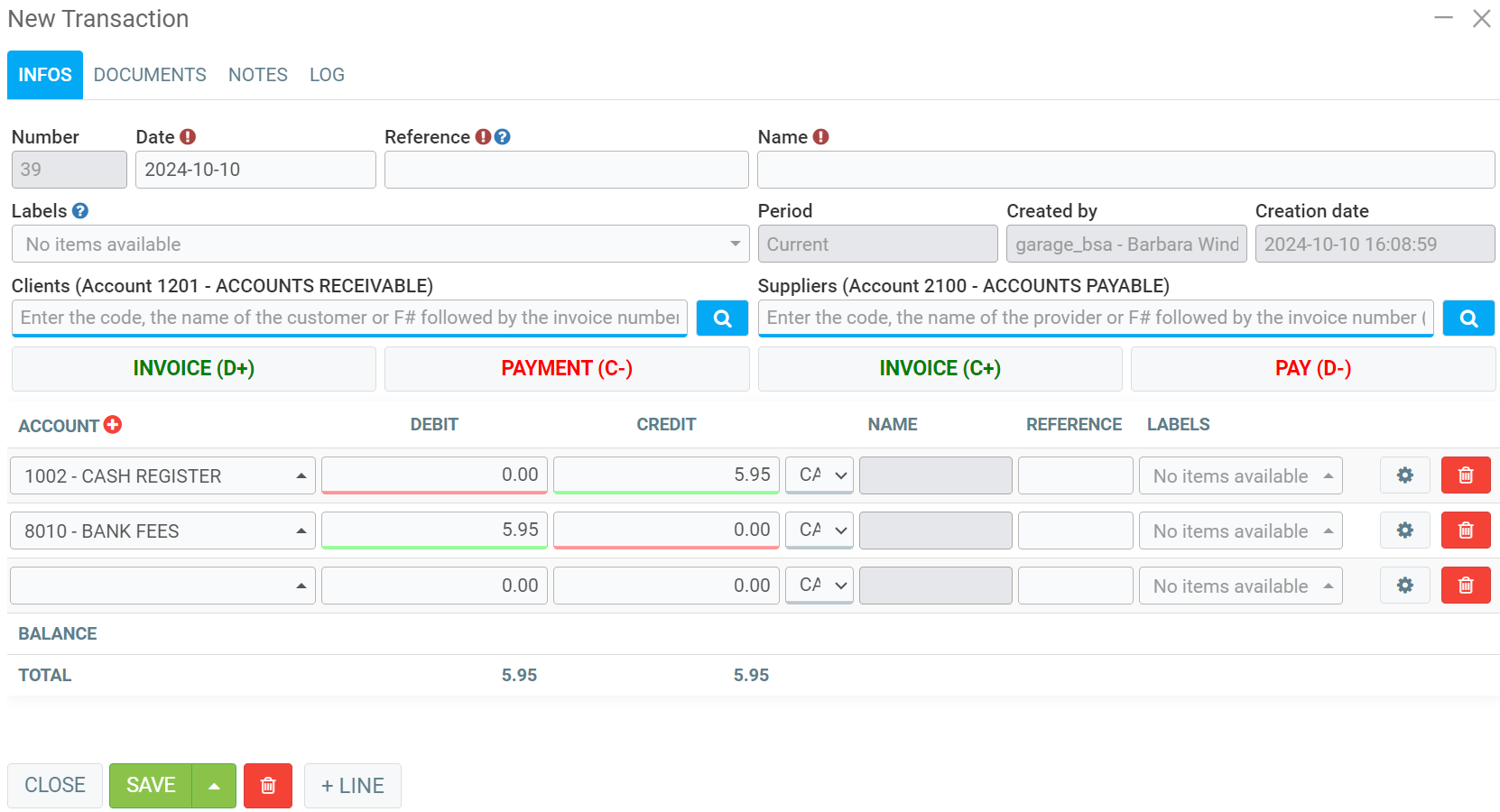Click the blue help icon next to Reference
This screenshot has width=1500, height=812.
pyautogui.click(x=503, y=137)
